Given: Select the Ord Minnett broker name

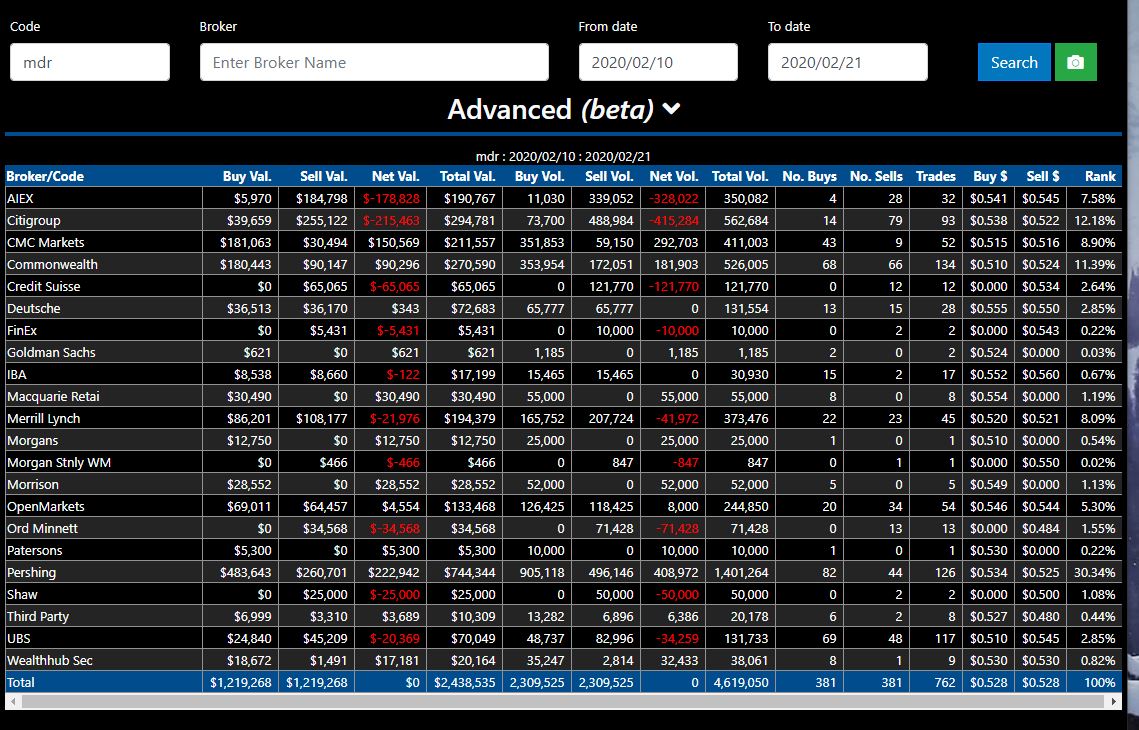Looking at the screenshot, I should tap(42, 528).
